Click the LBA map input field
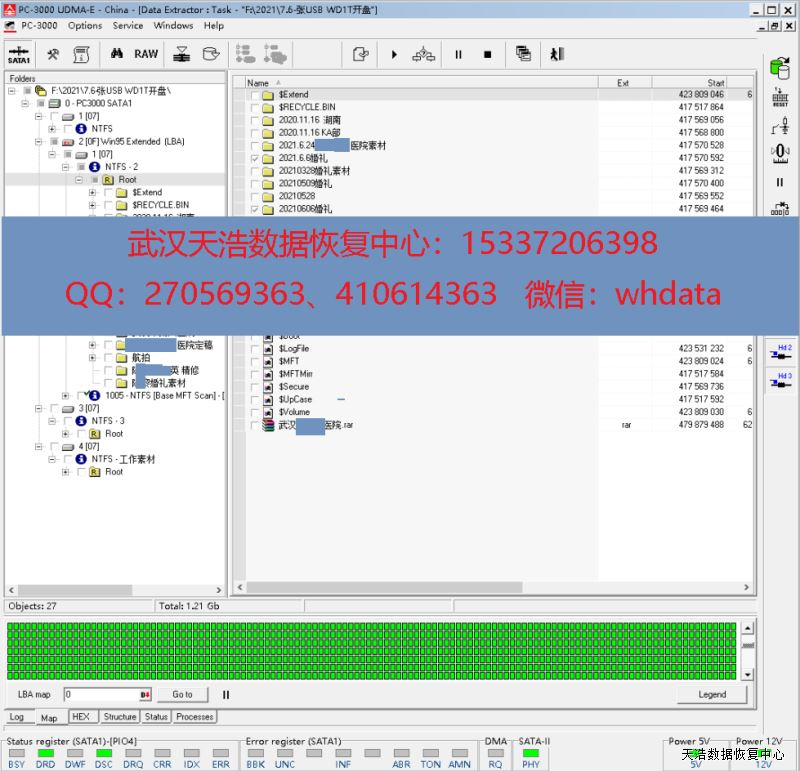Viewport: 800px width, 771px height. tap(100, 695)
